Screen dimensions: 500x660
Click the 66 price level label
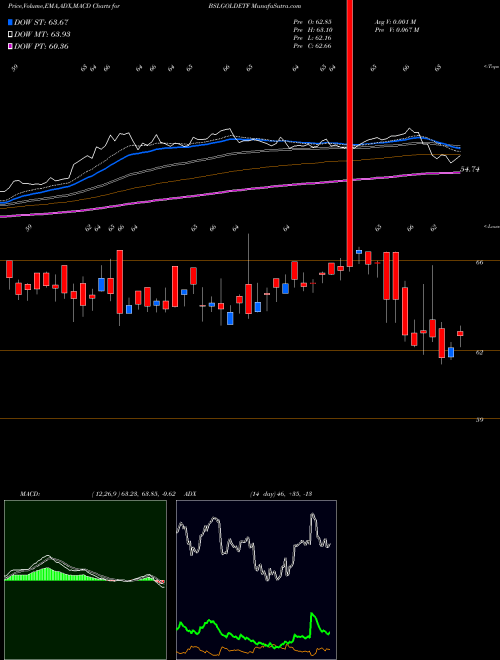pos(479,263)
